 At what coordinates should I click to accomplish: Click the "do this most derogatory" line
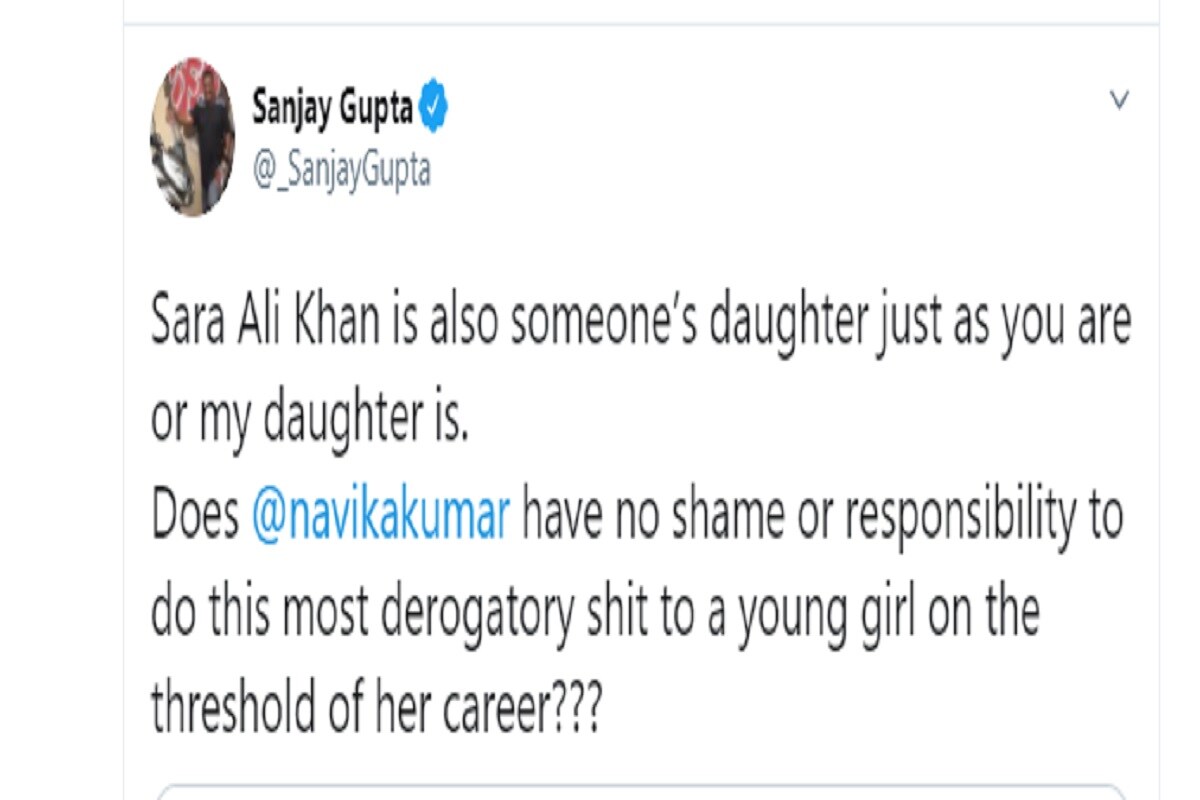[x=361, y=614]
